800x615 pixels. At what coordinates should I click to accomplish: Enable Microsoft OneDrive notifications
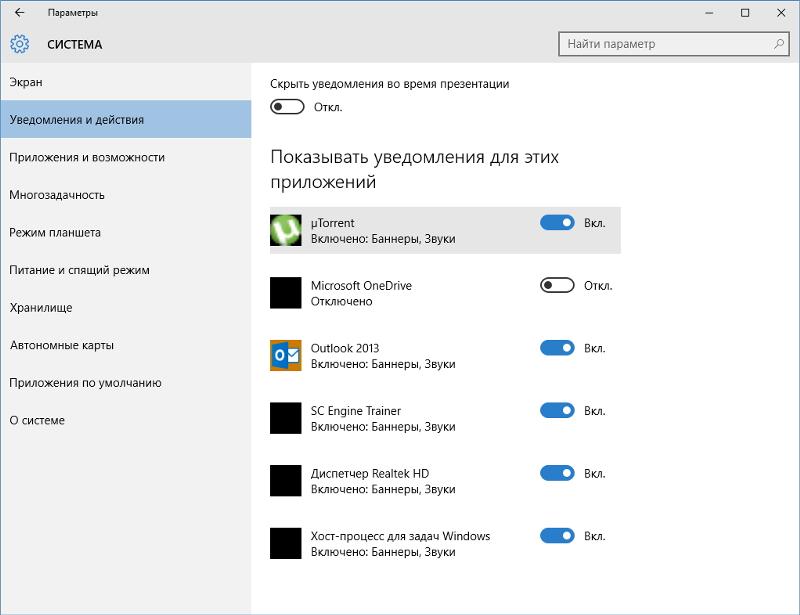point(557,286)
